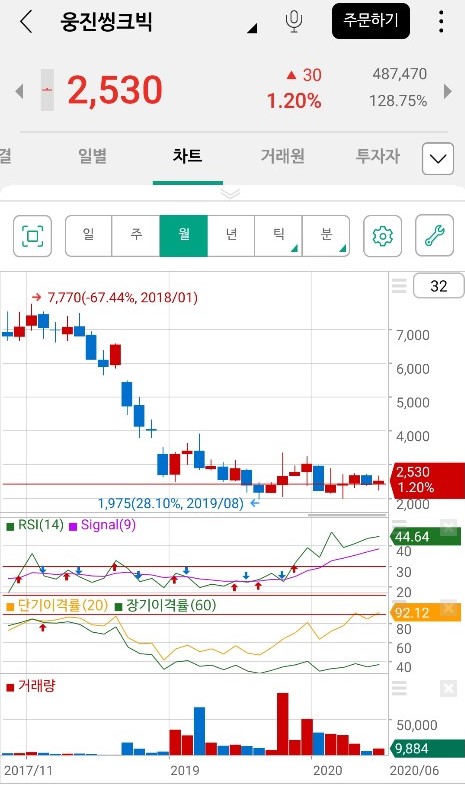465x785 pixels.
Task: Tap the 2019 date axis label
Action: [x=185, y=770]
